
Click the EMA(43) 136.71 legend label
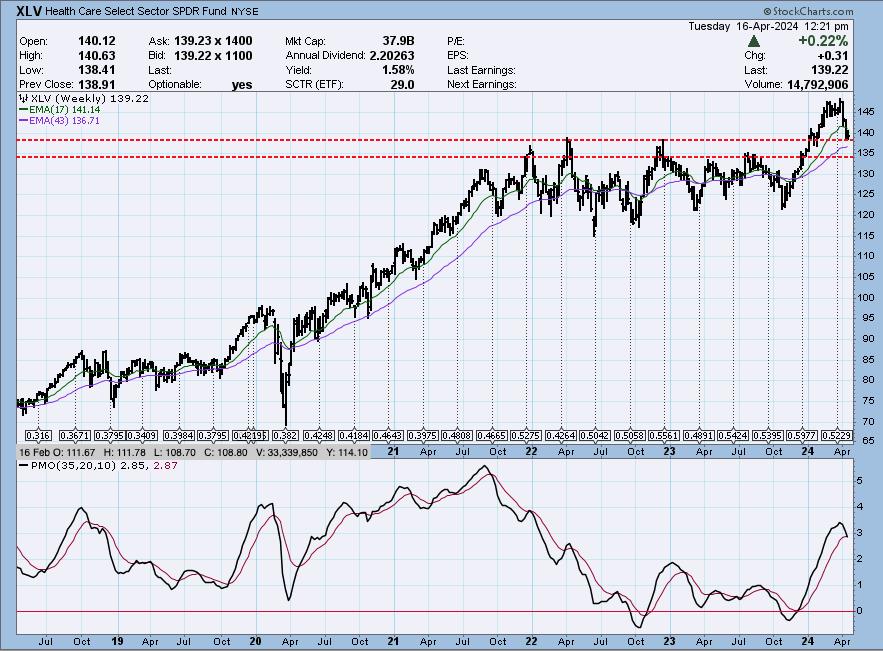pyautogui.click(x=65, y=121)
